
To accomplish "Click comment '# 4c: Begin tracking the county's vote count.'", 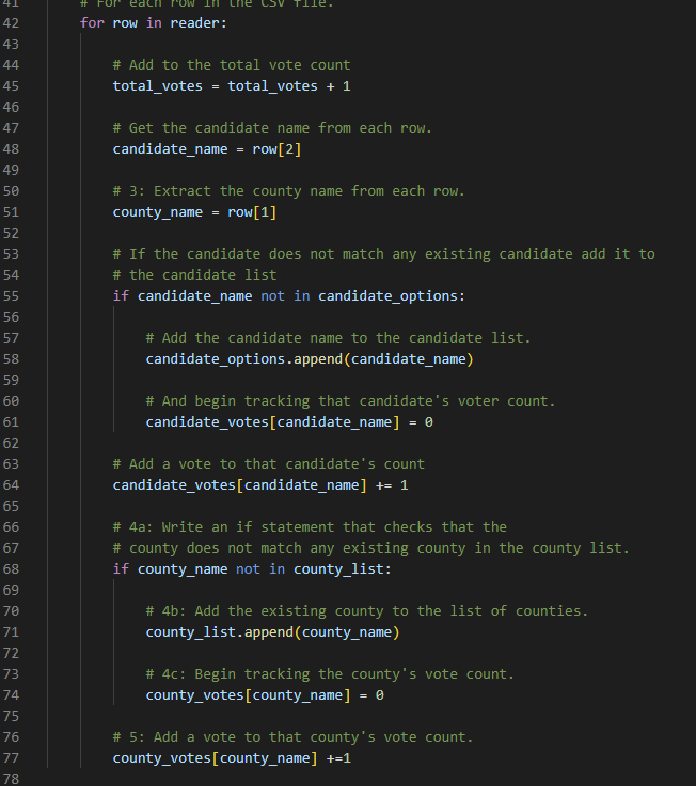I will pyautogui.click(x=330, y=674).
